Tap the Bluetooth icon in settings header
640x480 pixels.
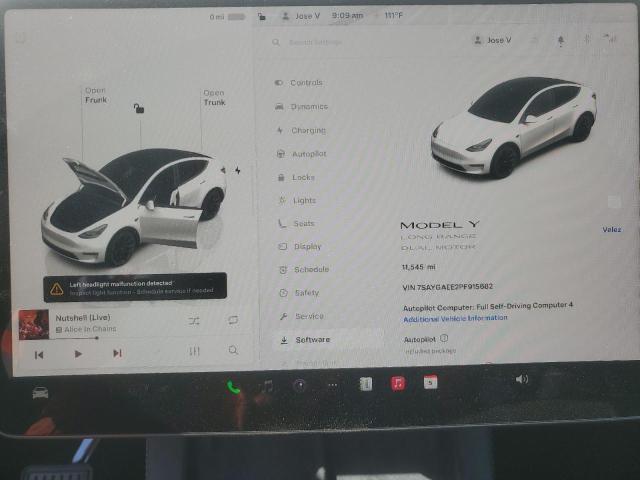587,39
